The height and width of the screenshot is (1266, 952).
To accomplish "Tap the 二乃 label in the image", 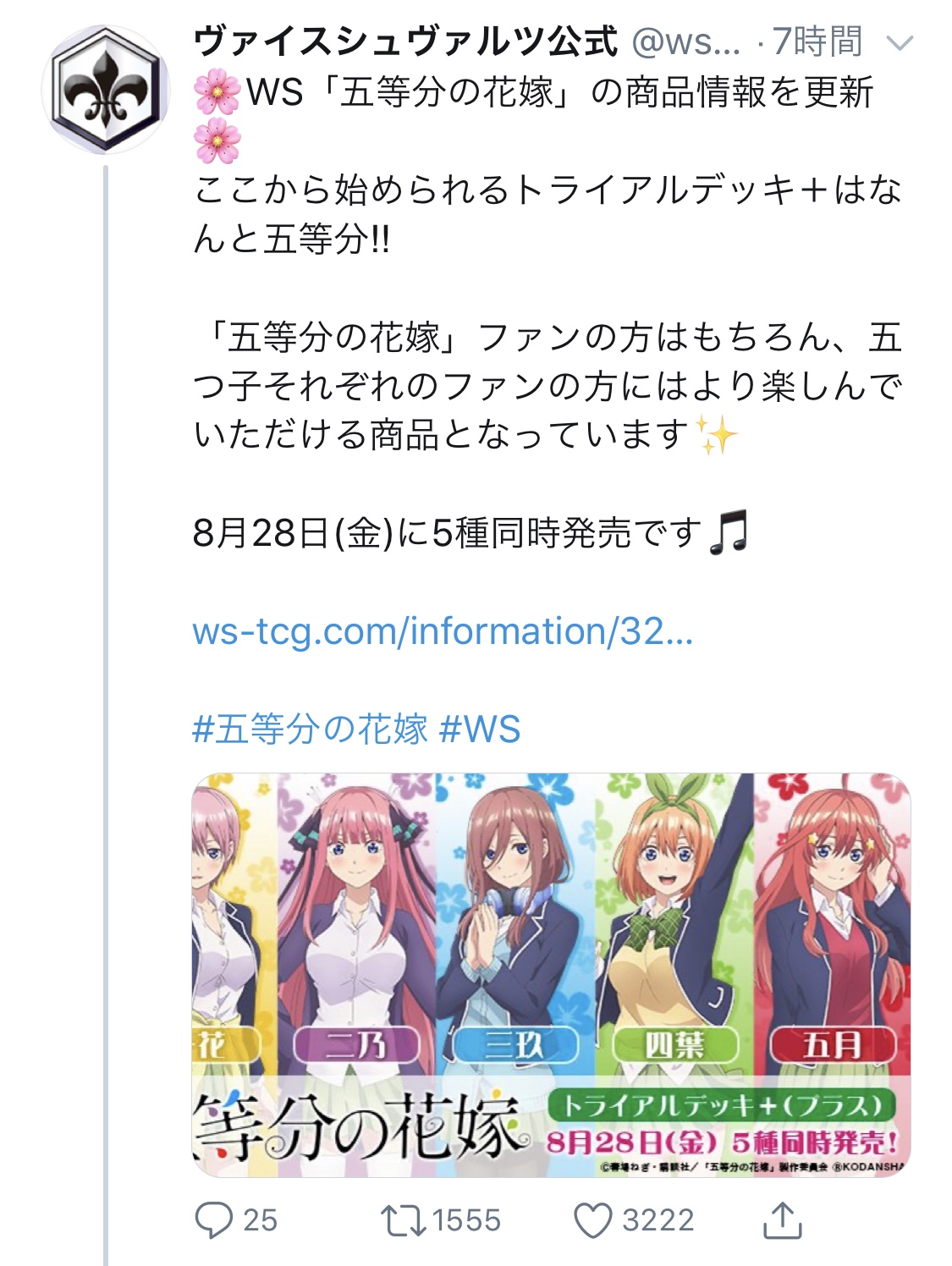I will (356, 1045).
